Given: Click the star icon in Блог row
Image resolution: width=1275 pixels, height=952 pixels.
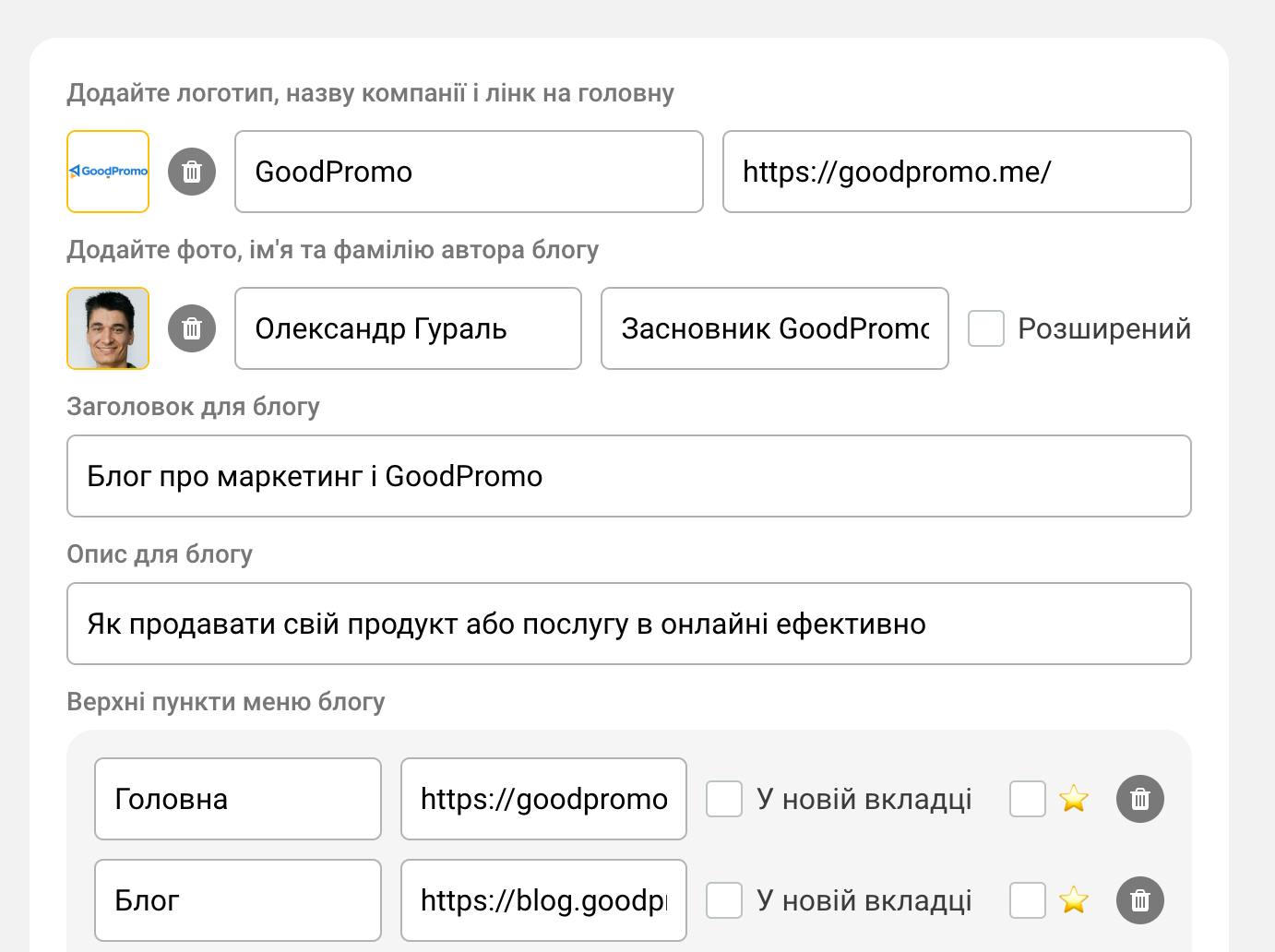Looking at the screenshot, I should (x=1074, y=900).
